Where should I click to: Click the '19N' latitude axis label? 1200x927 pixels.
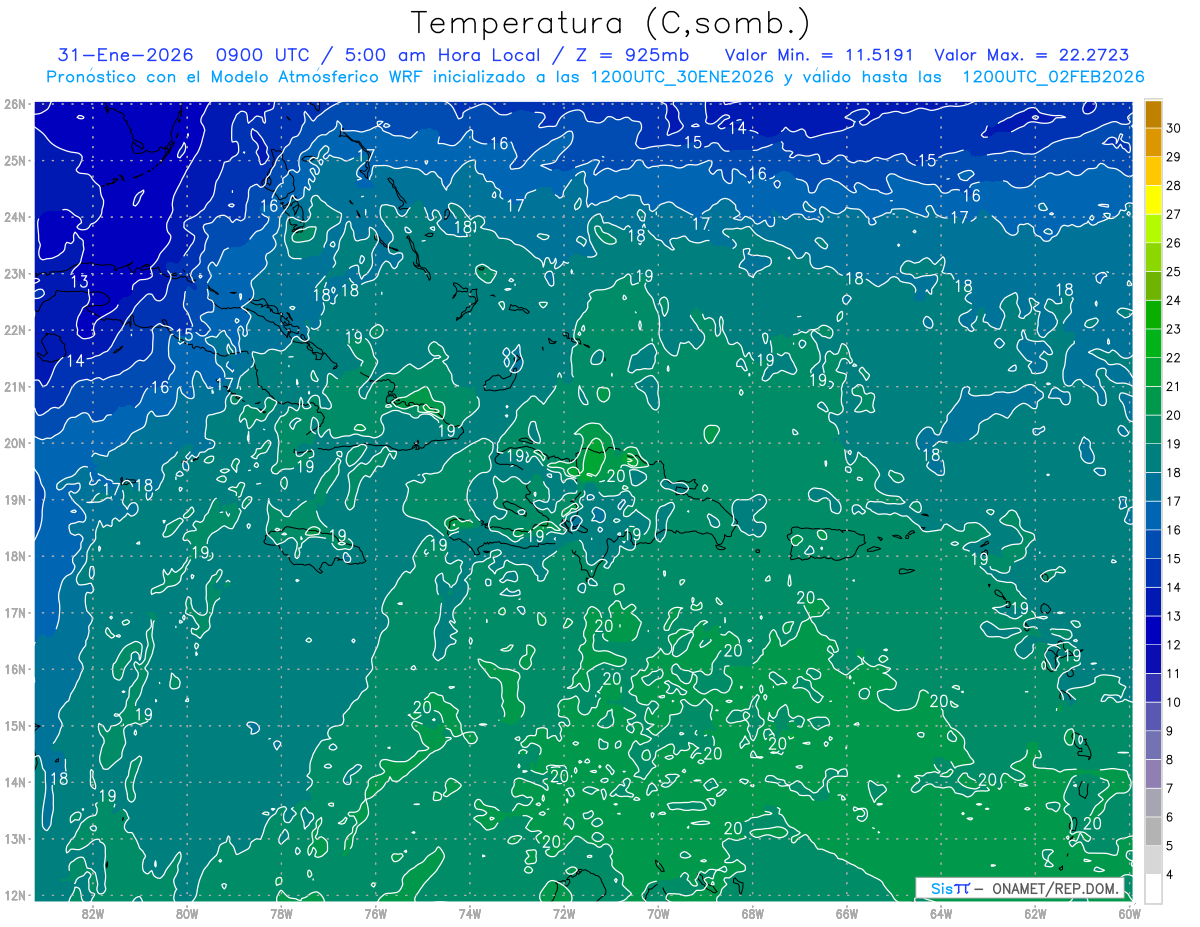(x=15, y=499)
